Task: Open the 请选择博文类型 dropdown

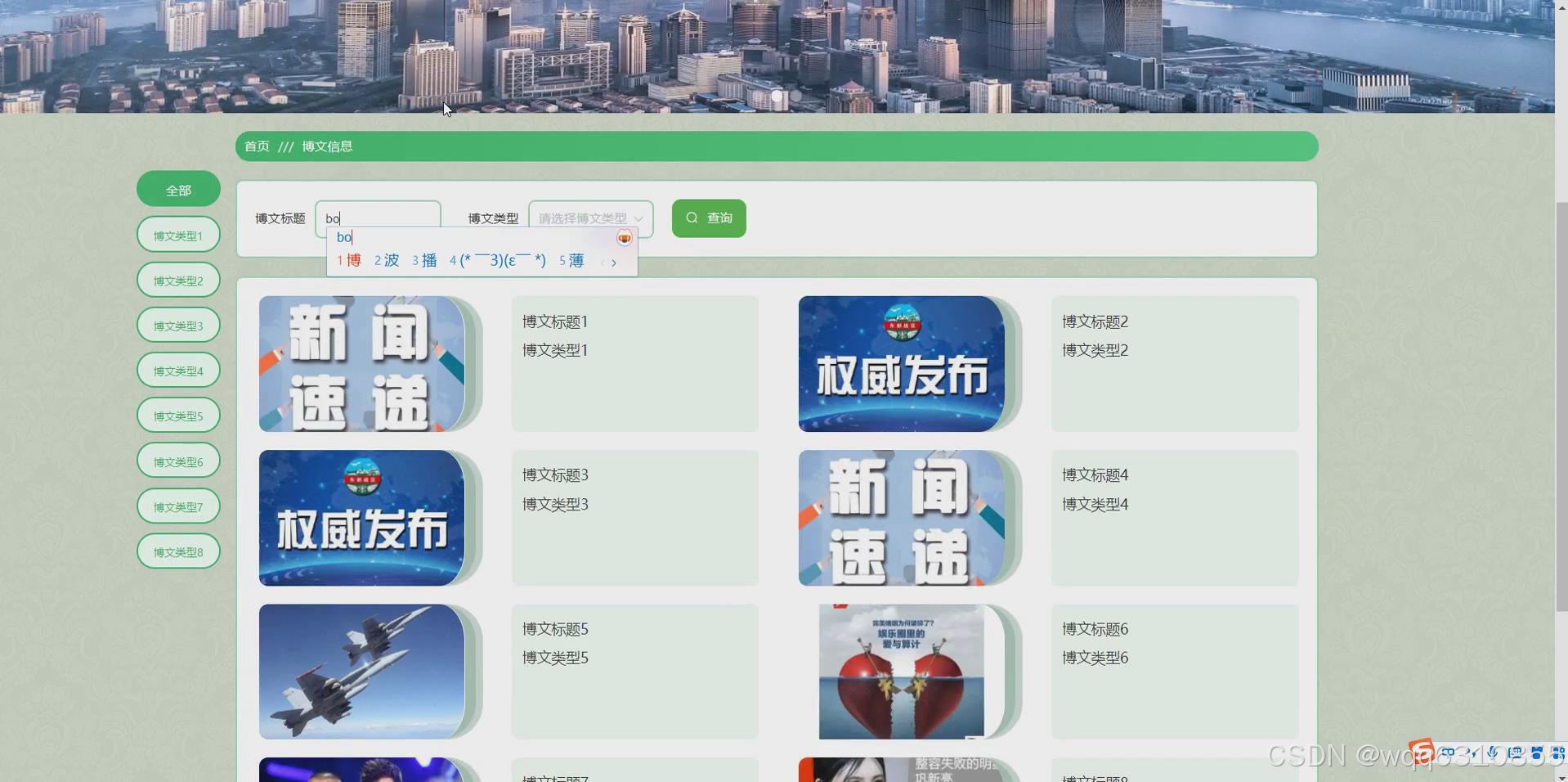Action: [x=590, y=218]
